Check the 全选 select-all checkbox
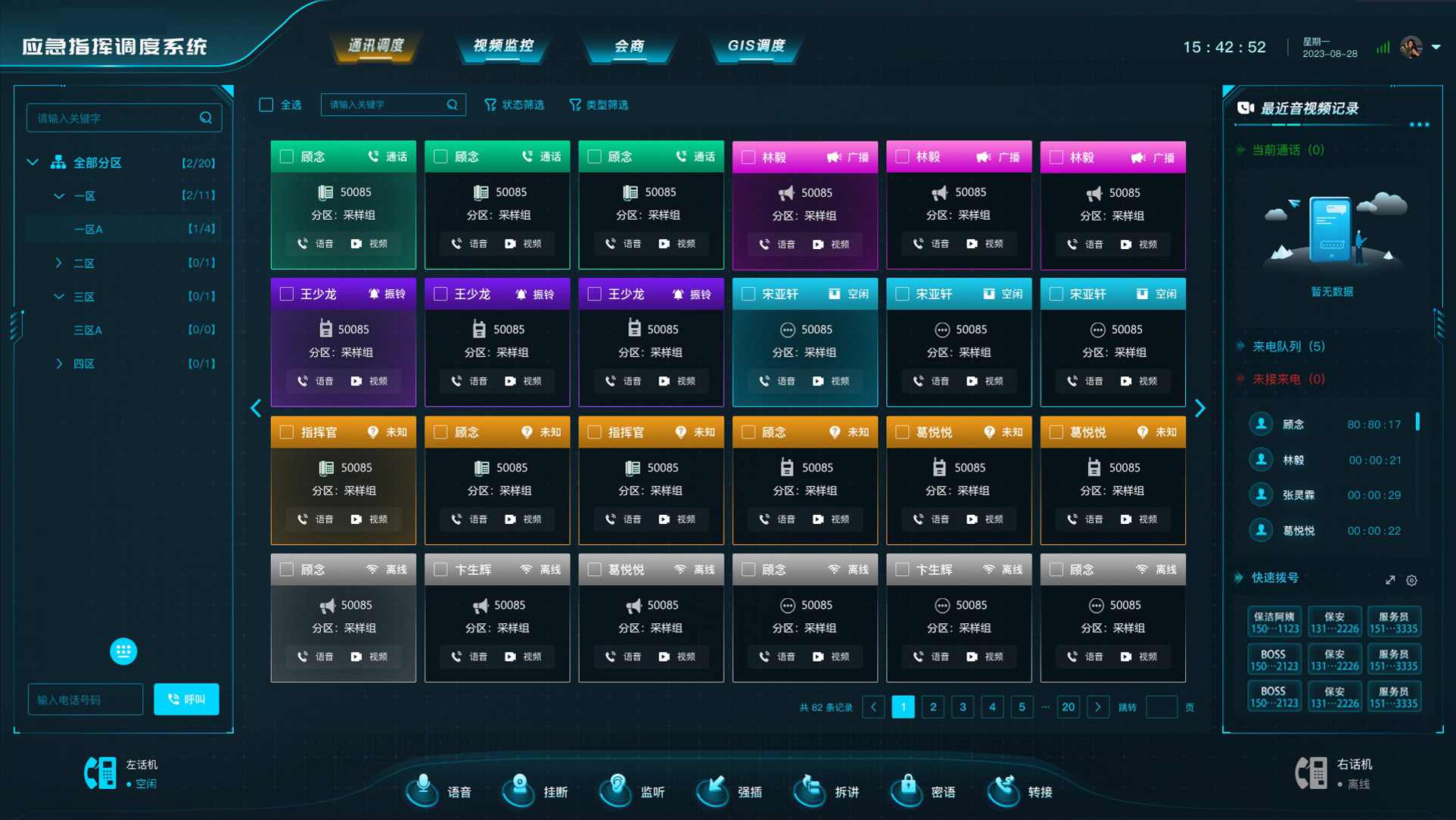This screenshot has width=1456, height=820. click(266, 104)
